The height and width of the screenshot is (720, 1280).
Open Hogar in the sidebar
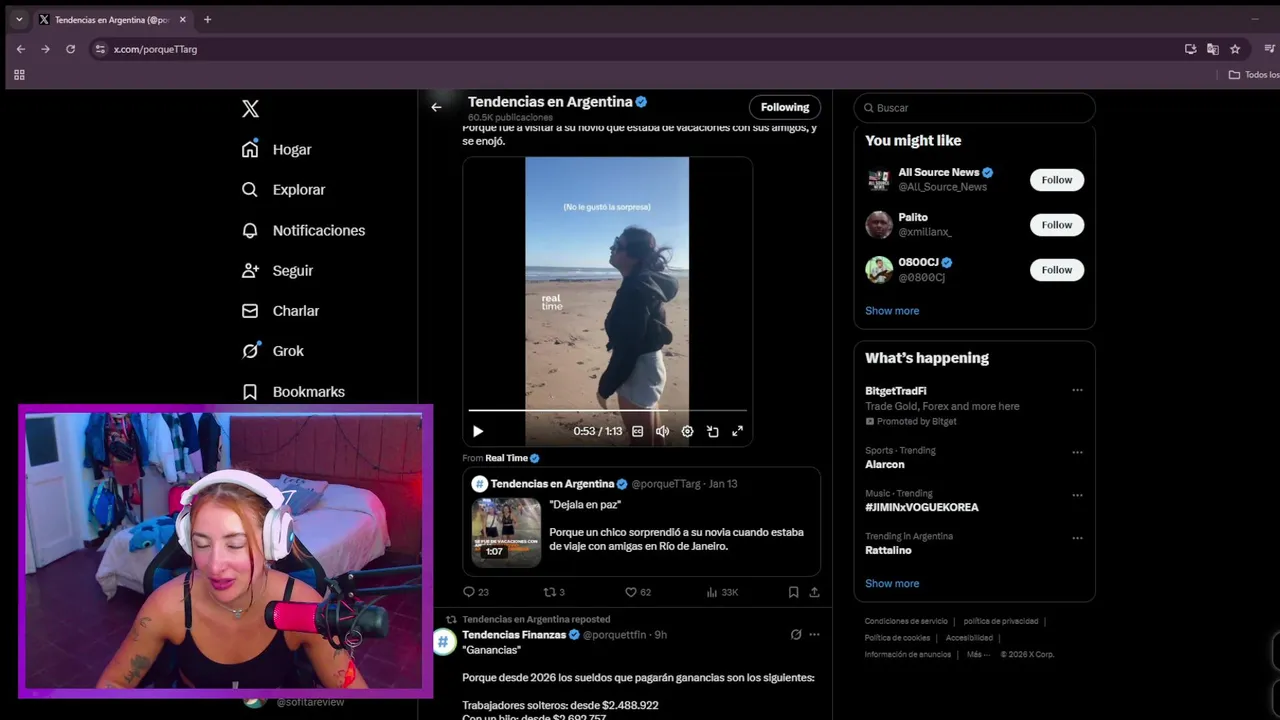[277, 149]
